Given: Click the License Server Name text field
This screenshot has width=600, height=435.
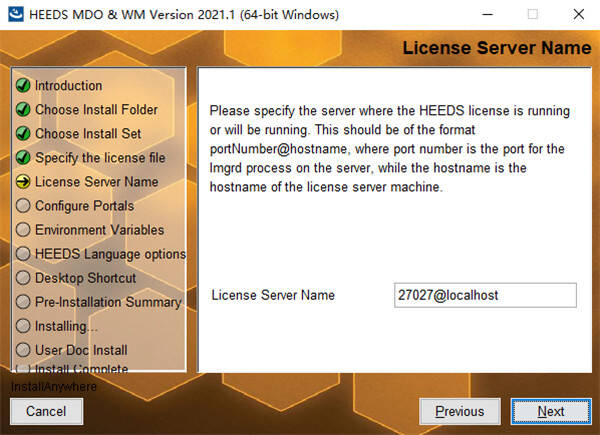Looking at the screenshot, I should [485, 295].
